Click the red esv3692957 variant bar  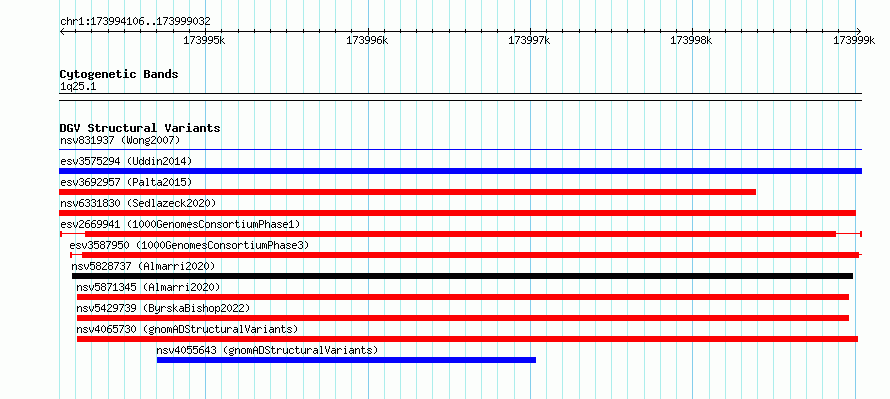(x=408, y=192)
